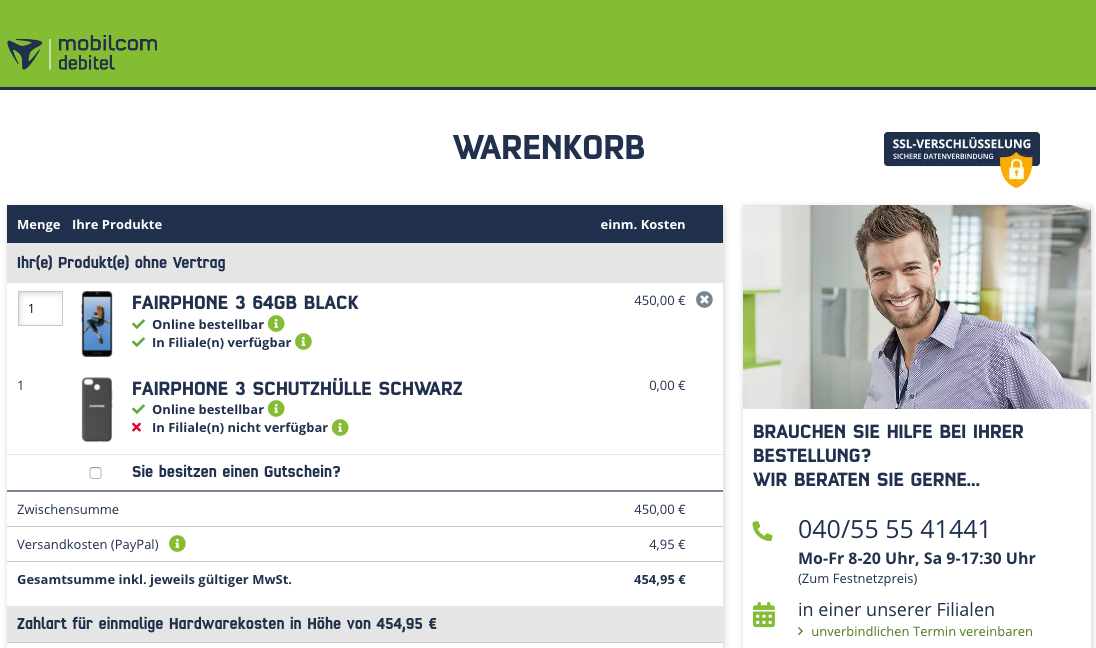The image size is (1096, 648).
Task: Click the advisor photo in the help panel
Action: point(916,307)
